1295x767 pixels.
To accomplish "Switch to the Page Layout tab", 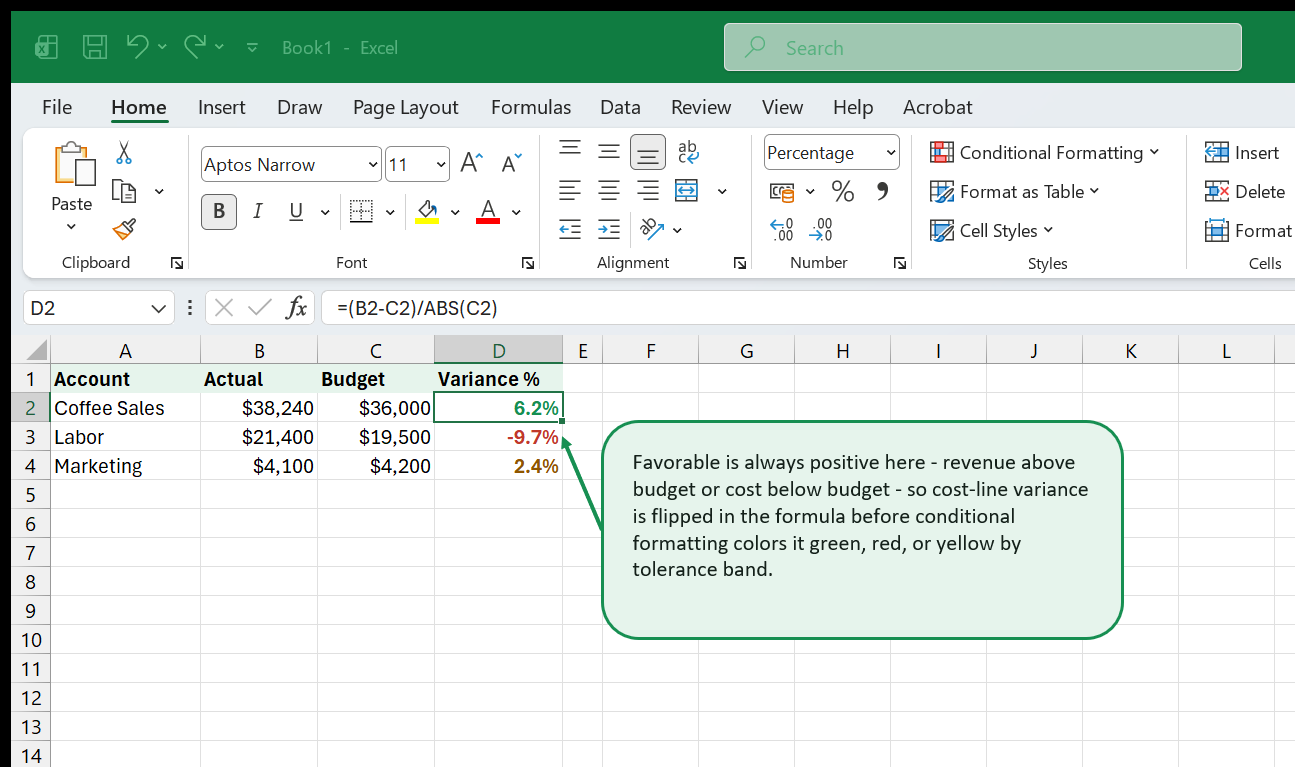I will [405, 107].
